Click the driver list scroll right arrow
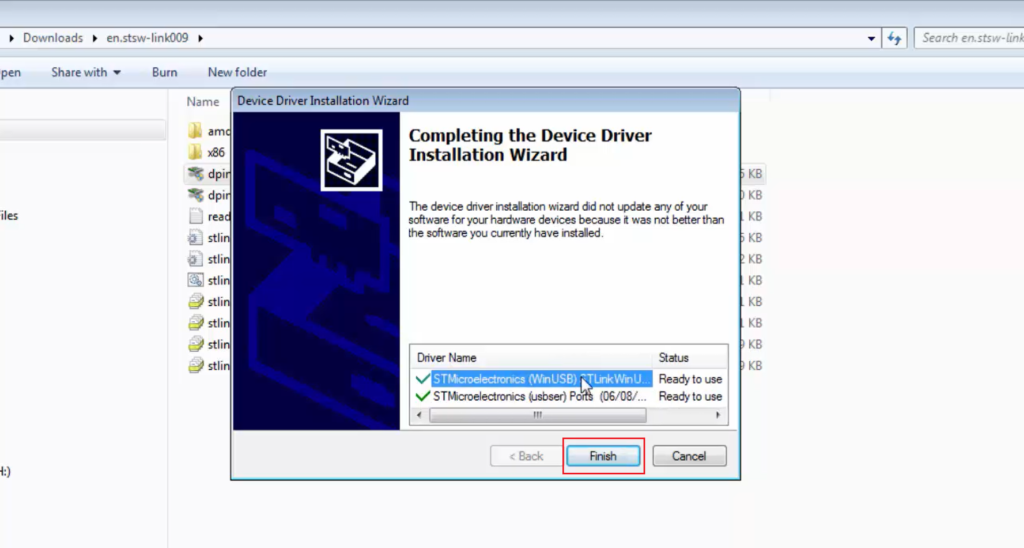The height and width of the screenshot is (548, 1024). [x=718, y=415]
